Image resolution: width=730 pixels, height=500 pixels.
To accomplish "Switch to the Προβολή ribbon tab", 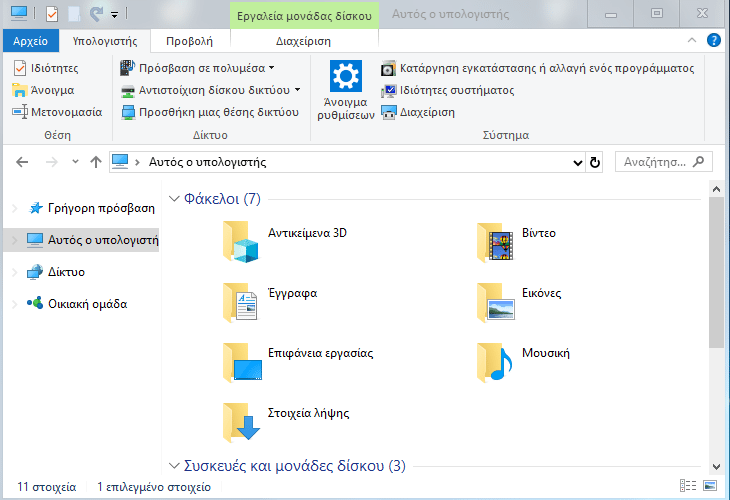I will 189,41.
